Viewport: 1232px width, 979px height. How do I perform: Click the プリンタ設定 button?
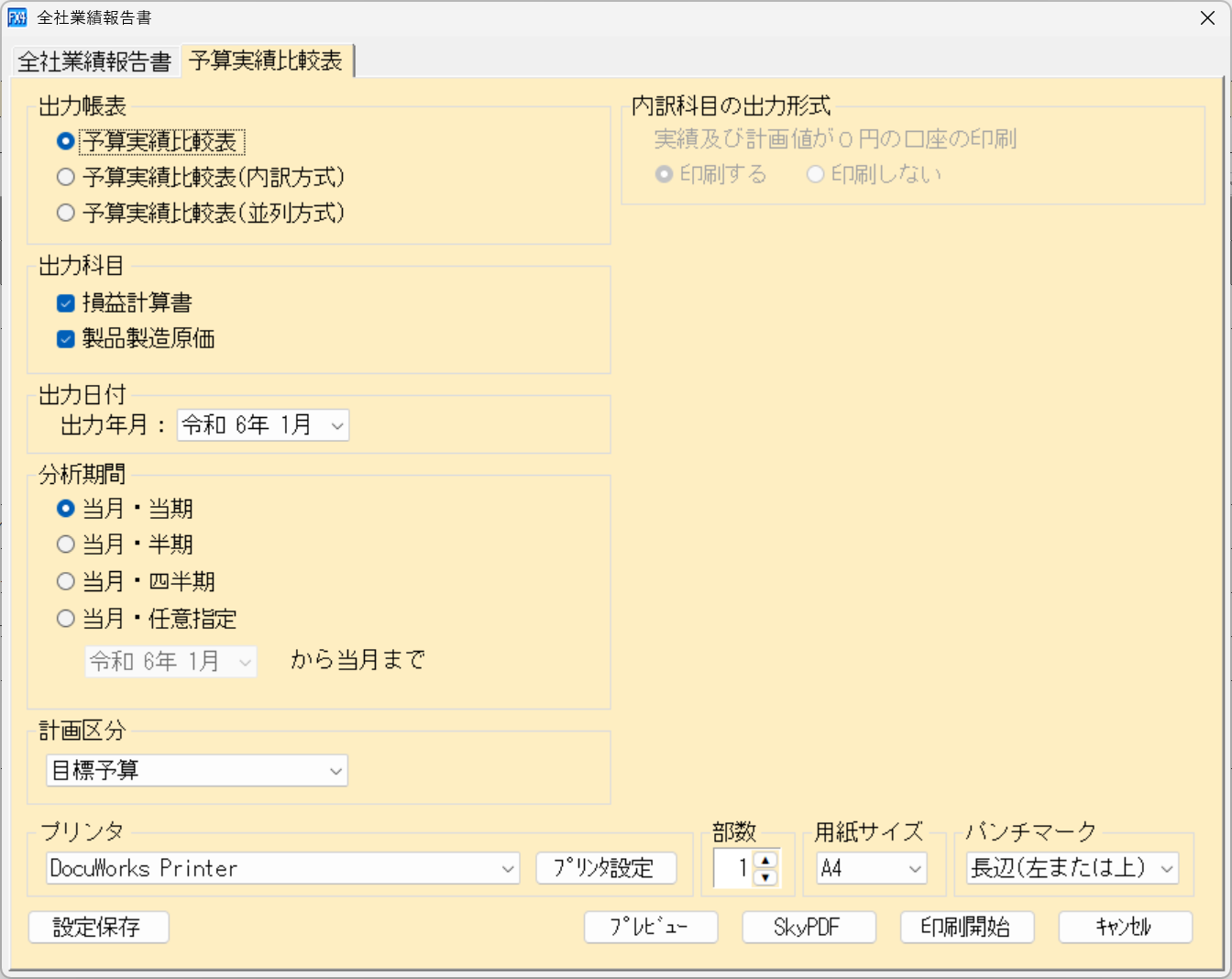tap(607, 868)
